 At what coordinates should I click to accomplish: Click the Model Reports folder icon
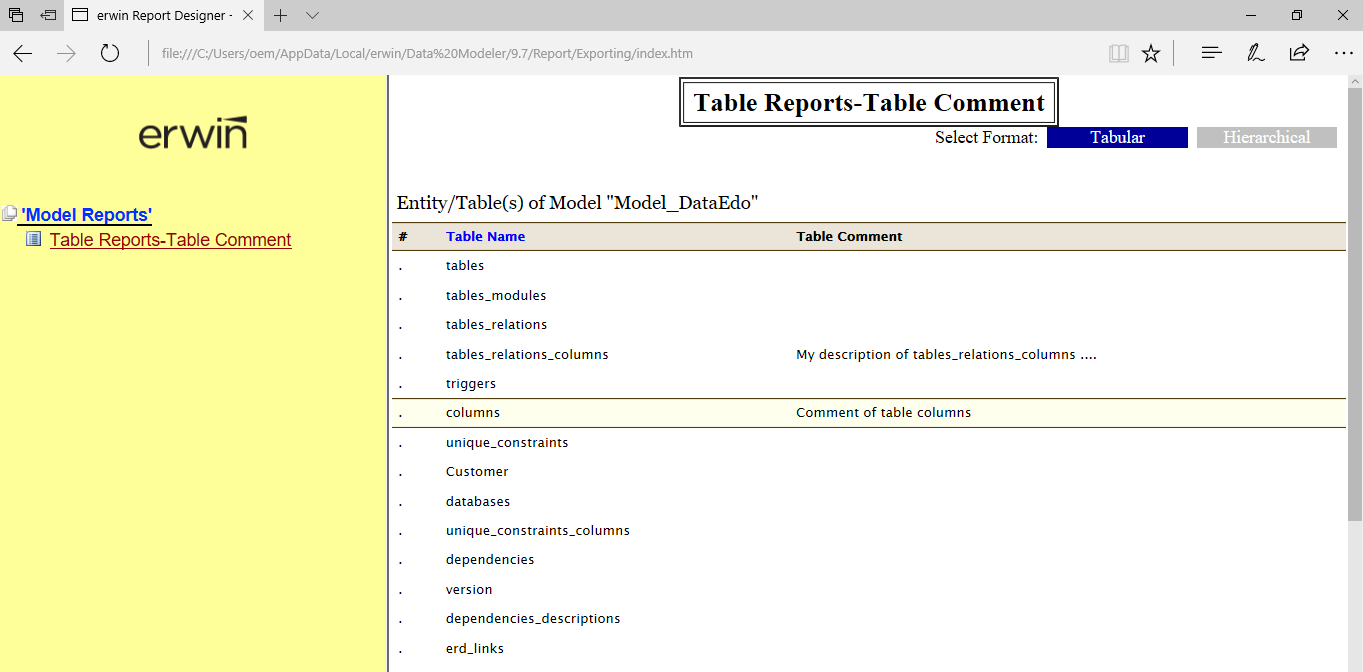(x=10, y=214)
